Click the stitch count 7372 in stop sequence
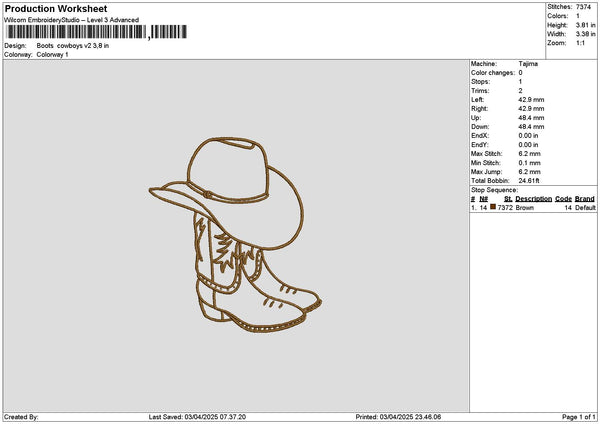 (505, 208)
